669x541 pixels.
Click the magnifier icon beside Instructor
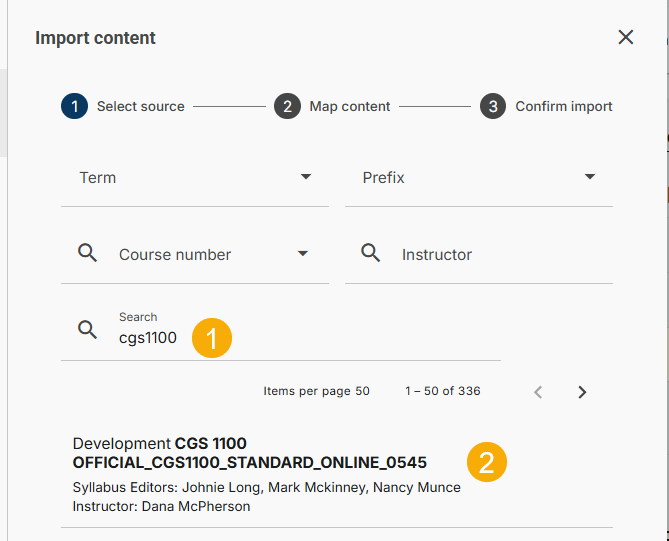pos(371,253)
